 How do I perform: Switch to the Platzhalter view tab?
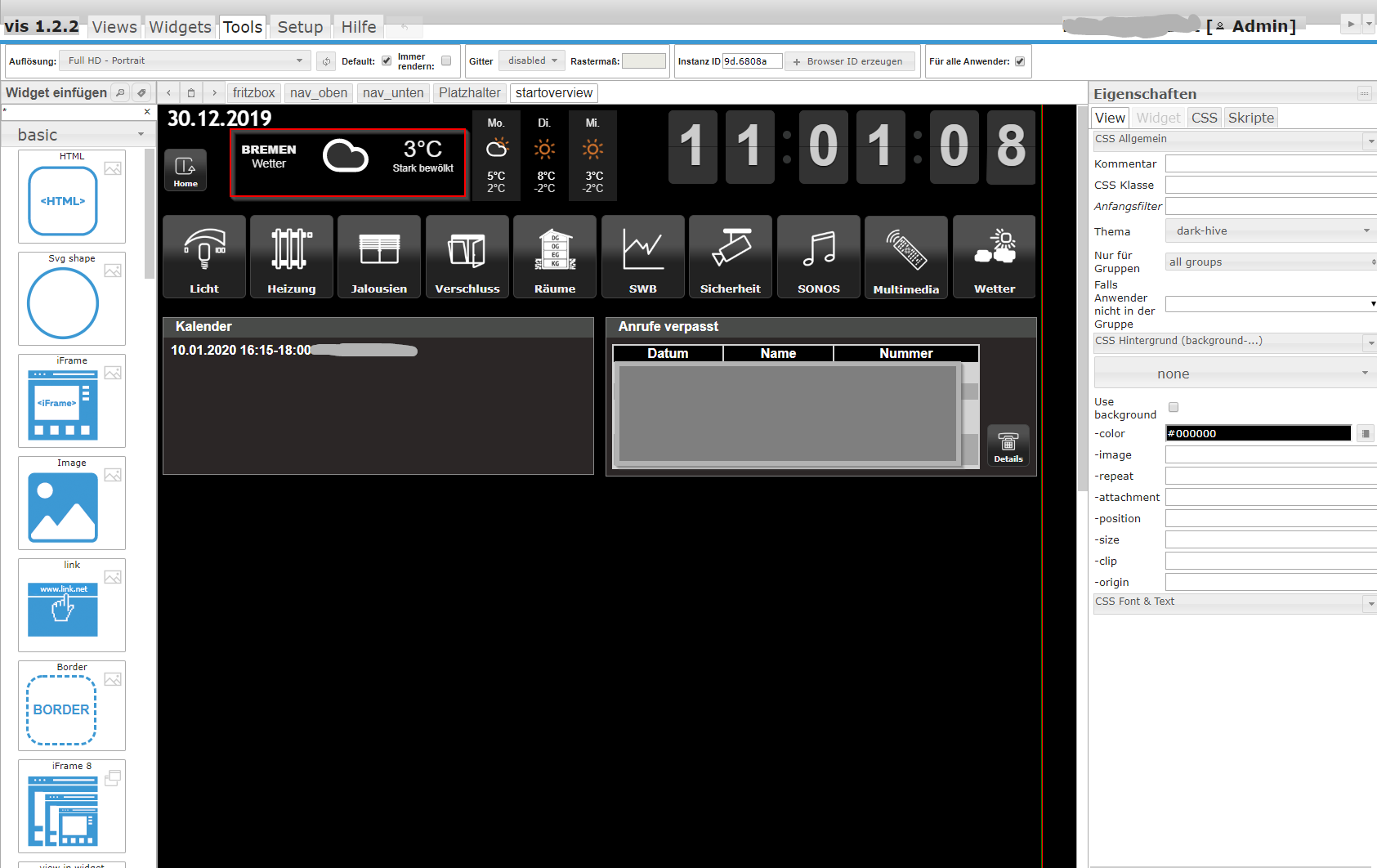pos(469,93)
